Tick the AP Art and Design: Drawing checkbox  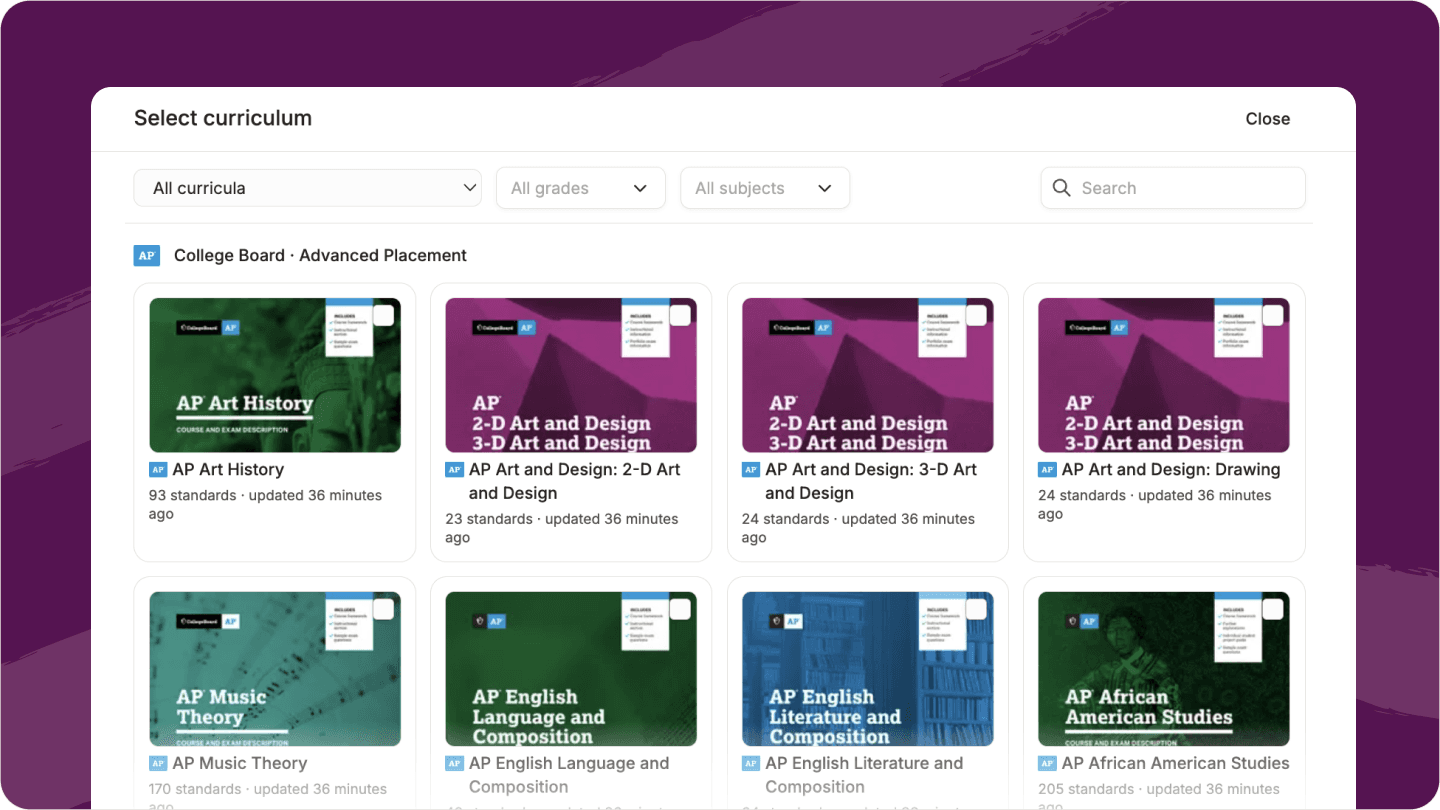click(x=1273, y=315)
